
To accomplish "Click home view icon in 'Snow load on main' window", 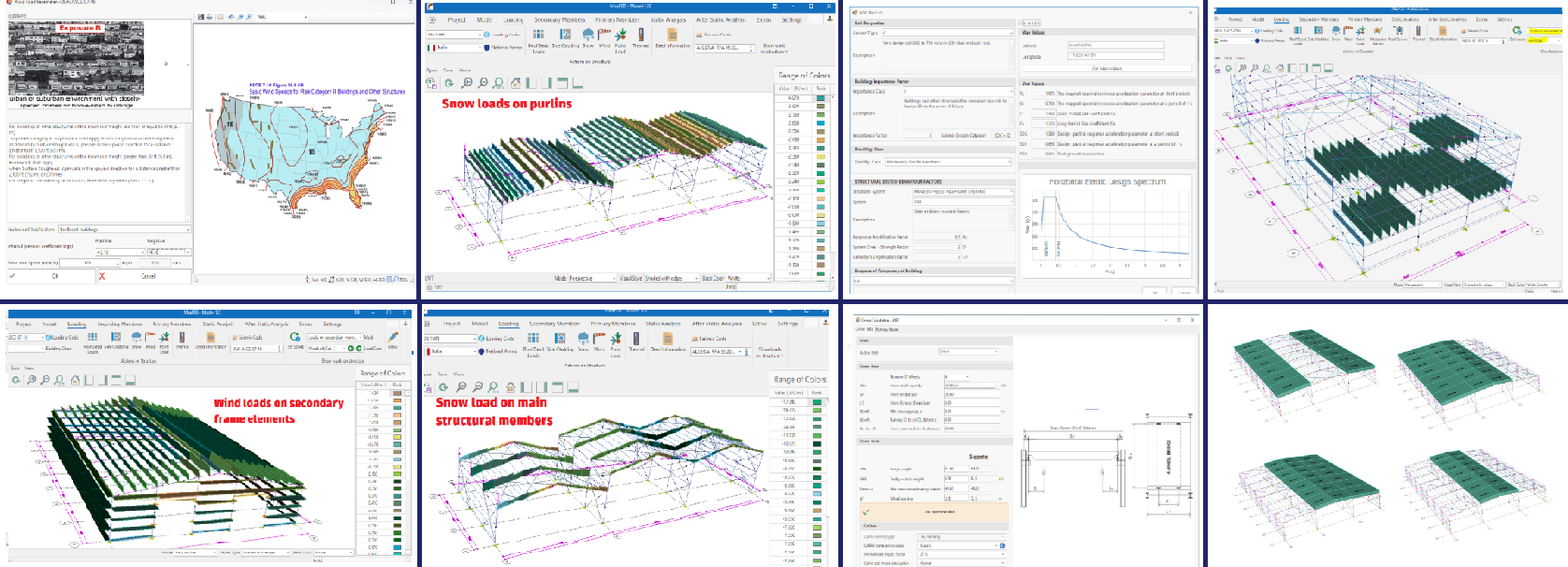I will coord(510,387).
